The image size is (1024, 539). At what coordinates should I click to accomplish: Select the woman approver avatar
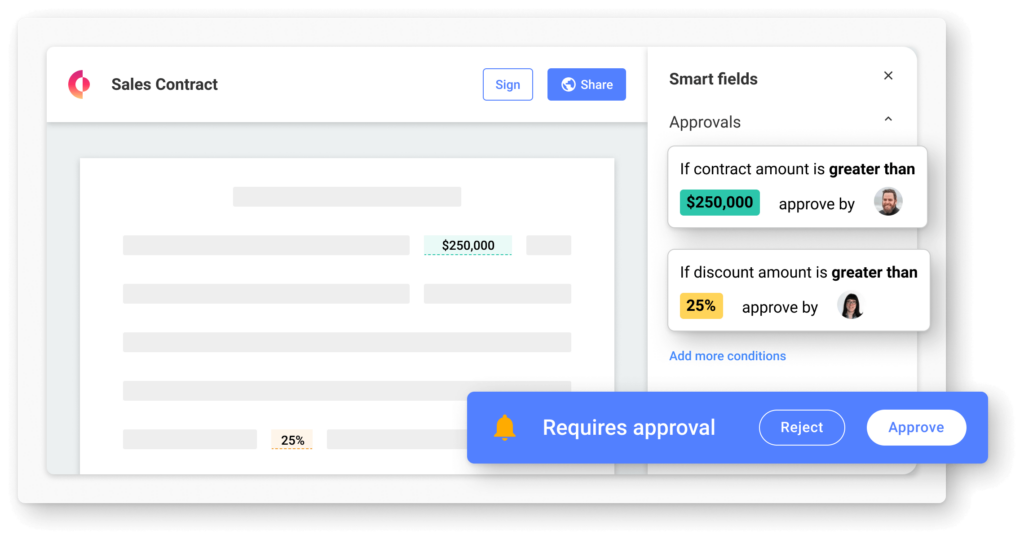(x=851, y=305)
